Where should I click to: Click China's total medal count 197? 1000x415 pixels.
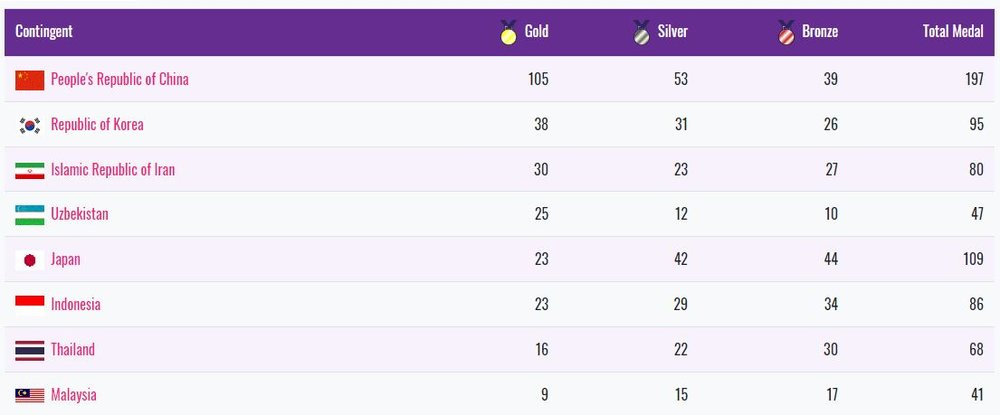point(973,80)
